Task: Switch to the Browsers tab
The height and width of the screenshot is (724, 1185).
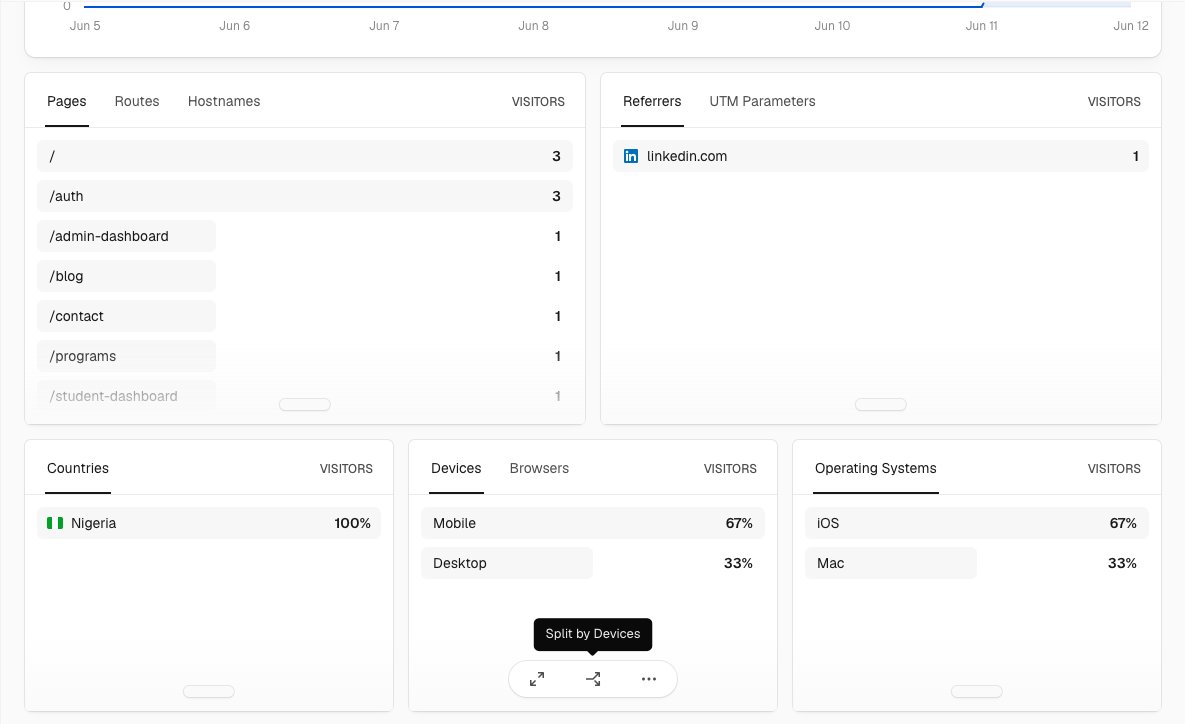Action: point(539,469)
